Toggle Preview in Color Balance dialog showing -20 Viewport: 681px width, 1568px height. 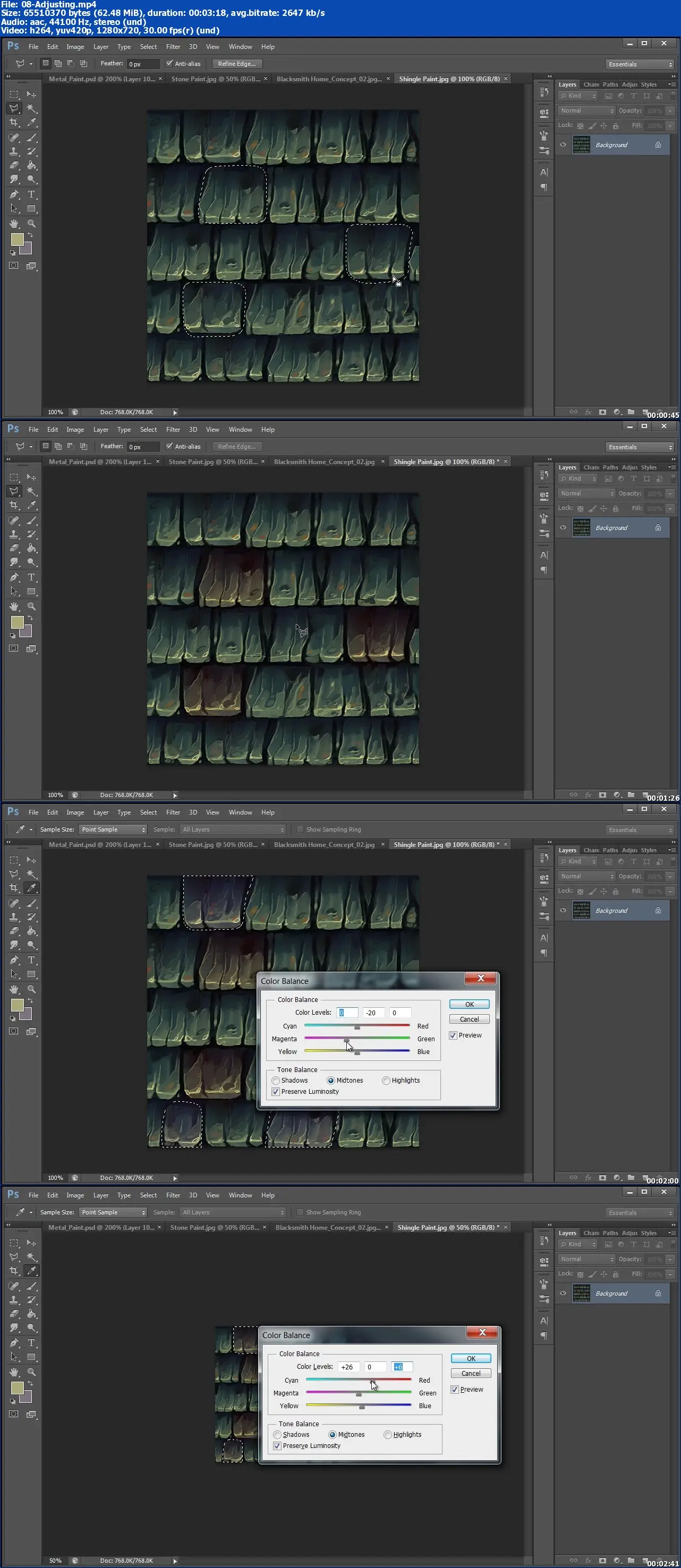[x=453, y=1035]
